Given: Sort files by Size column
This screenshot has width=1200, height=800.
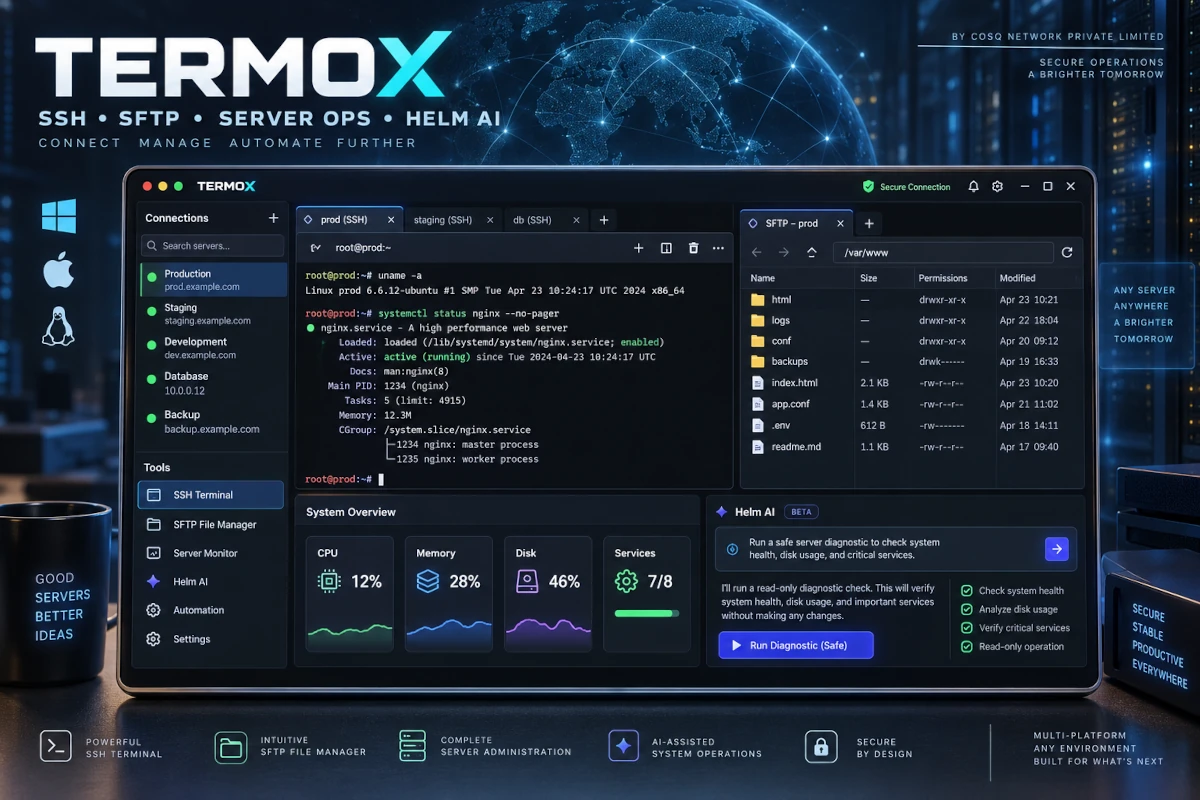Looking at the screenshot, I should (869, 278).
